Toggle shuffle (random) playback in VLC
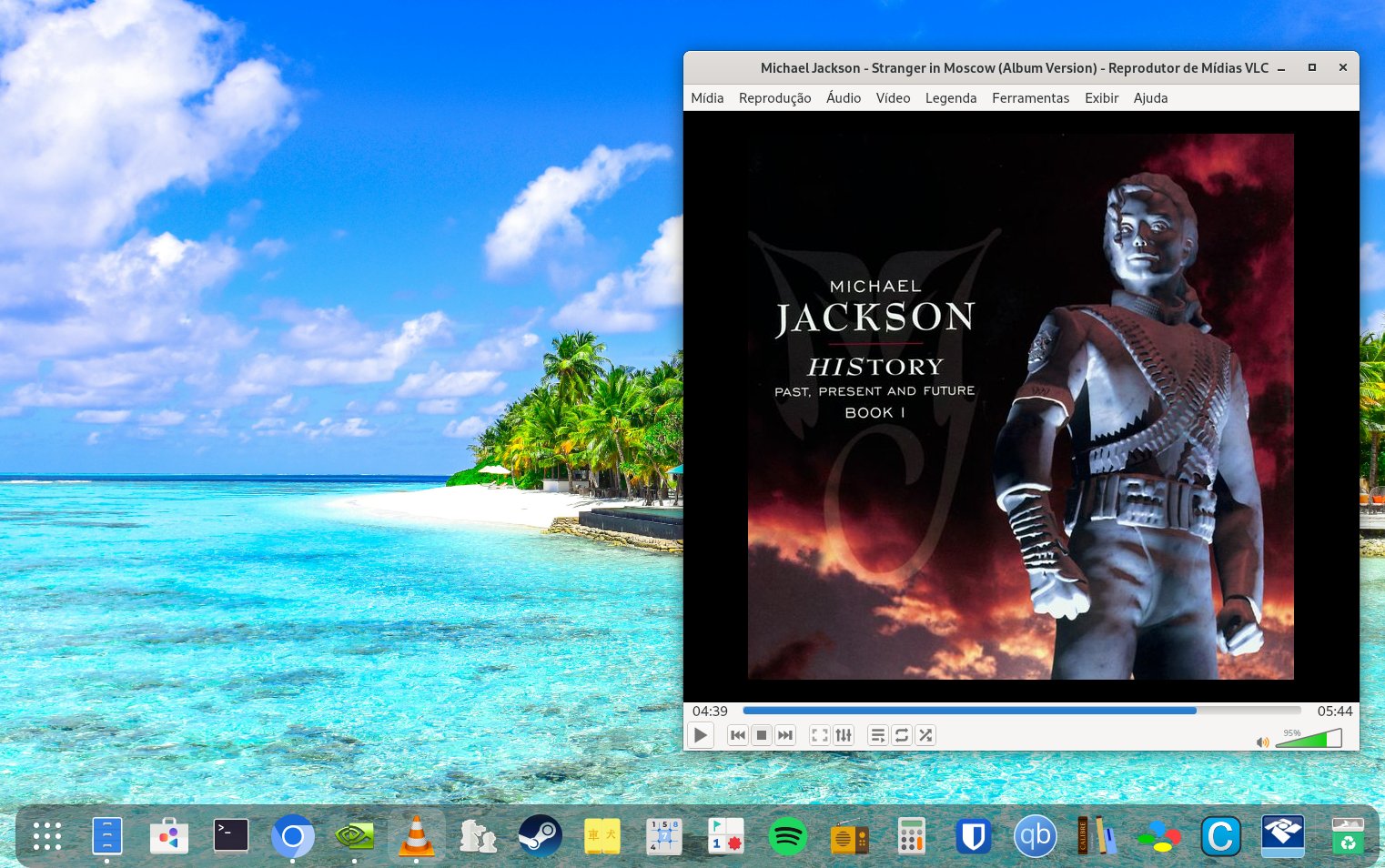 (925, 735)
